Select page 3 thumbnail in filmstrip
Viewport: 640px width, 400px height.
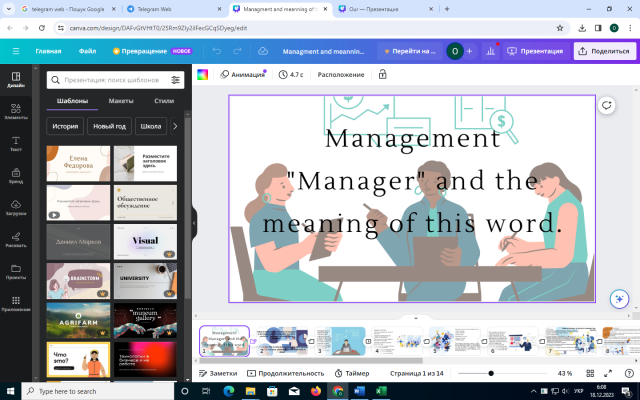pyautogui.click(x=340, y=340)
